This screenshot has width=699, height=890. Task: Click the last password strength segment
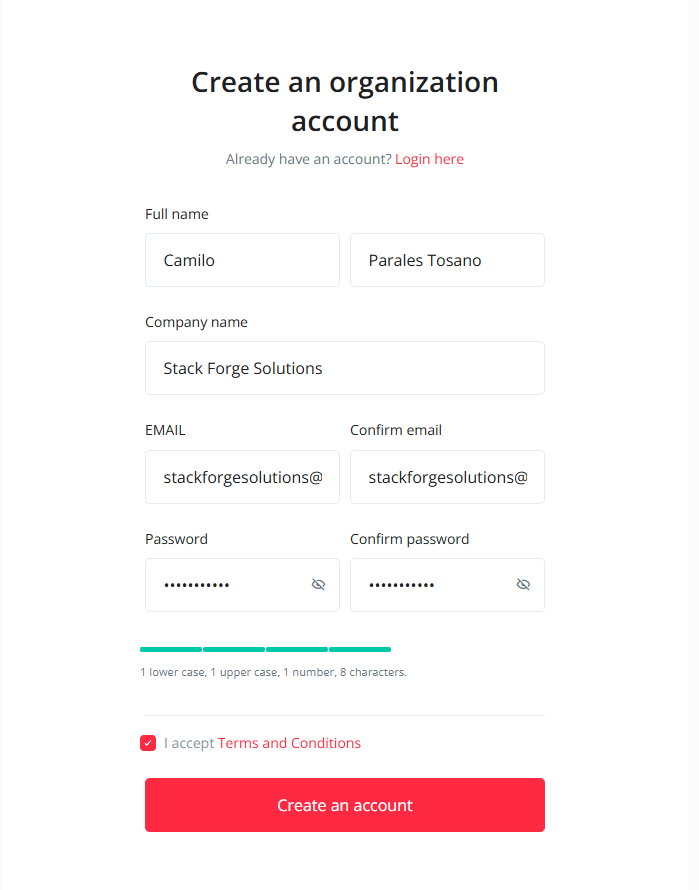359,649
